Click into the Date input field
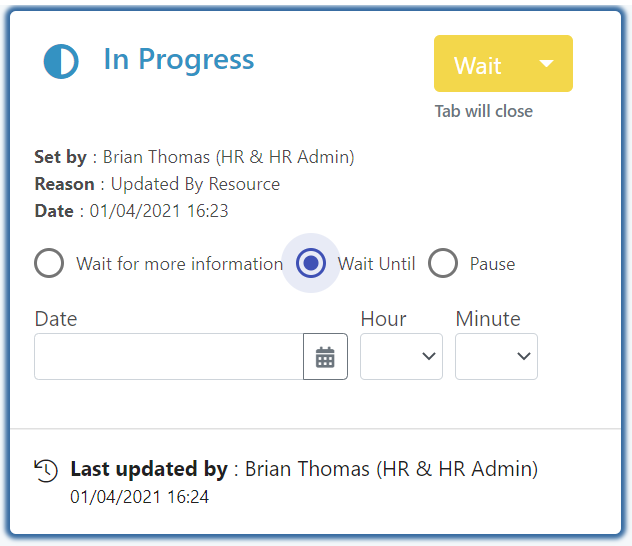The width and height of the screenshot is (632, 546). [169, 357]
